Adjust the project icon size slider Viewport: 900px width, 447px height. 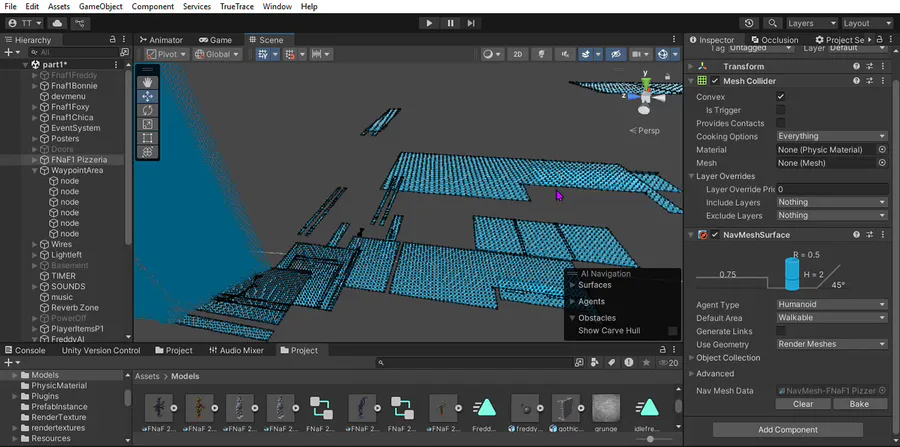coord(650,439)
